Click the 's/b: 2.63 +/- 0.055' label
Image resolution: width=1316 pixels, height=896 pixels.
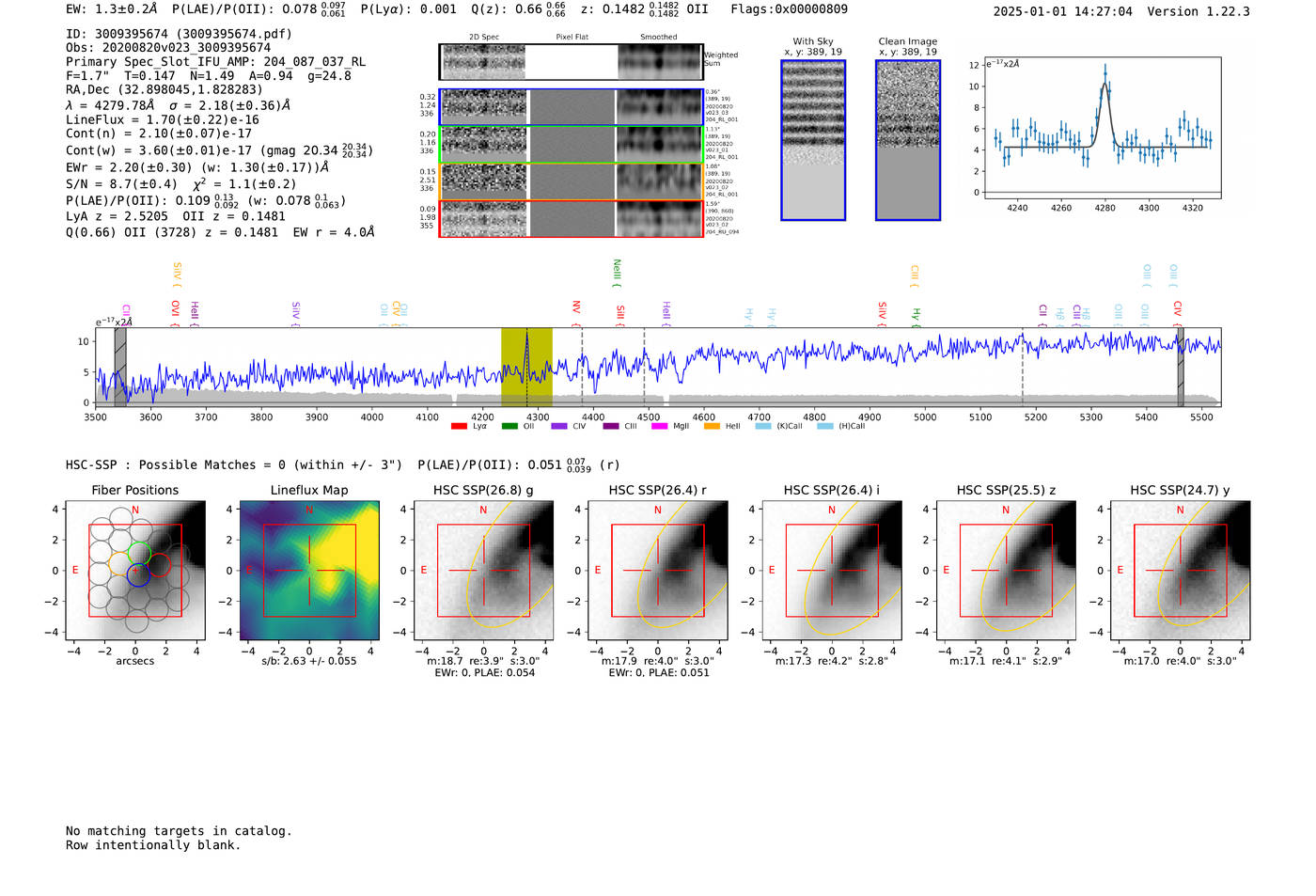(x=309, y=661)
